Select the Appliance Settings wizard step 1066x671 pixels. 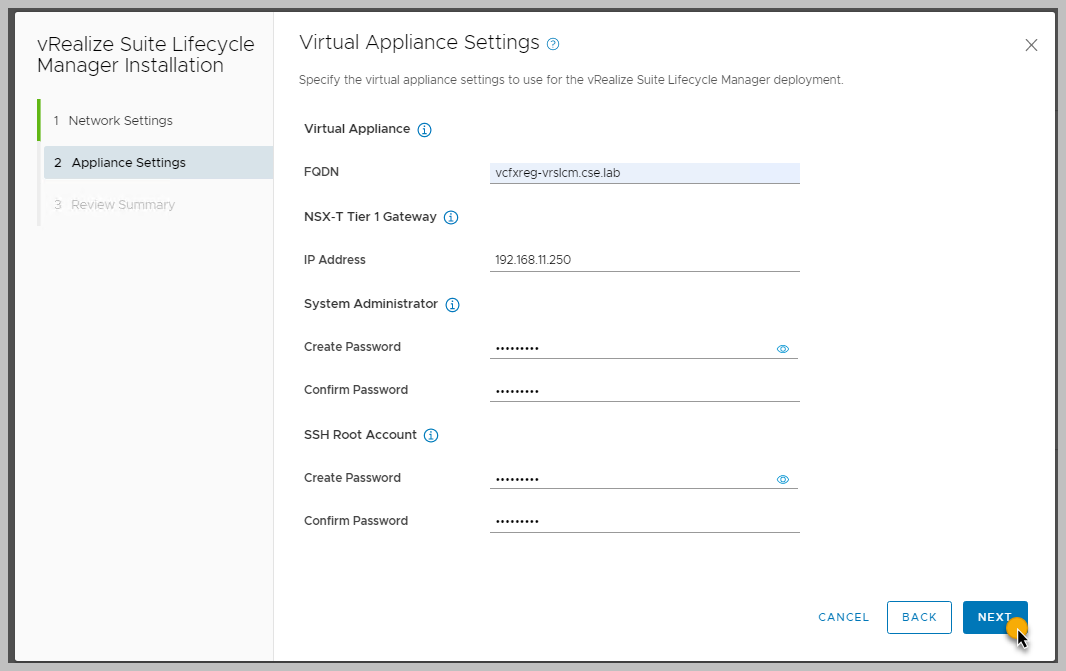pos(128,163)
